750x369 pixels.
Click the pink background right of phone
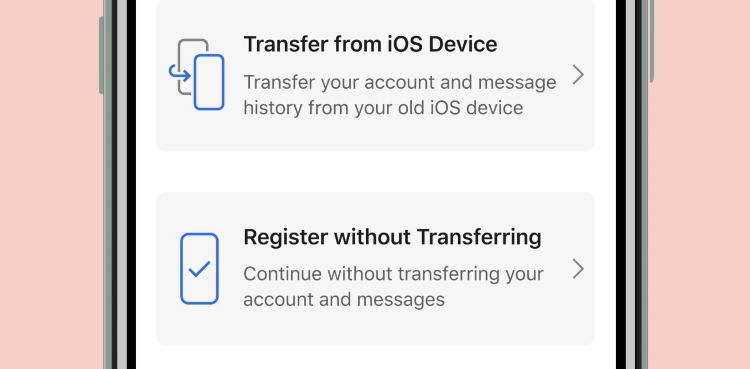[x=701, y=184]
